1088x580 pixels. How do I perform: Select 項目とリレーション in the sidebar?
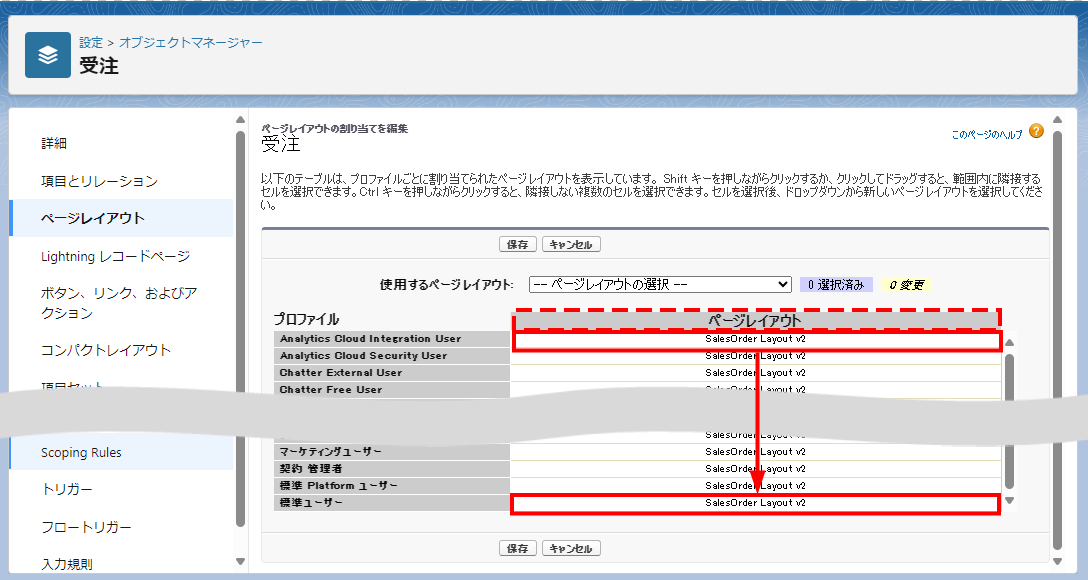coord(99,181)
